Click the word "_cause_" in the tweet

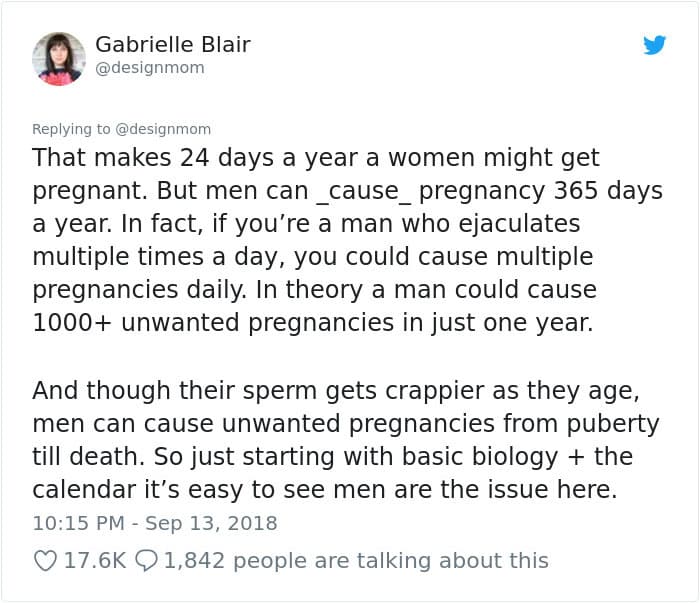point(363,191)
